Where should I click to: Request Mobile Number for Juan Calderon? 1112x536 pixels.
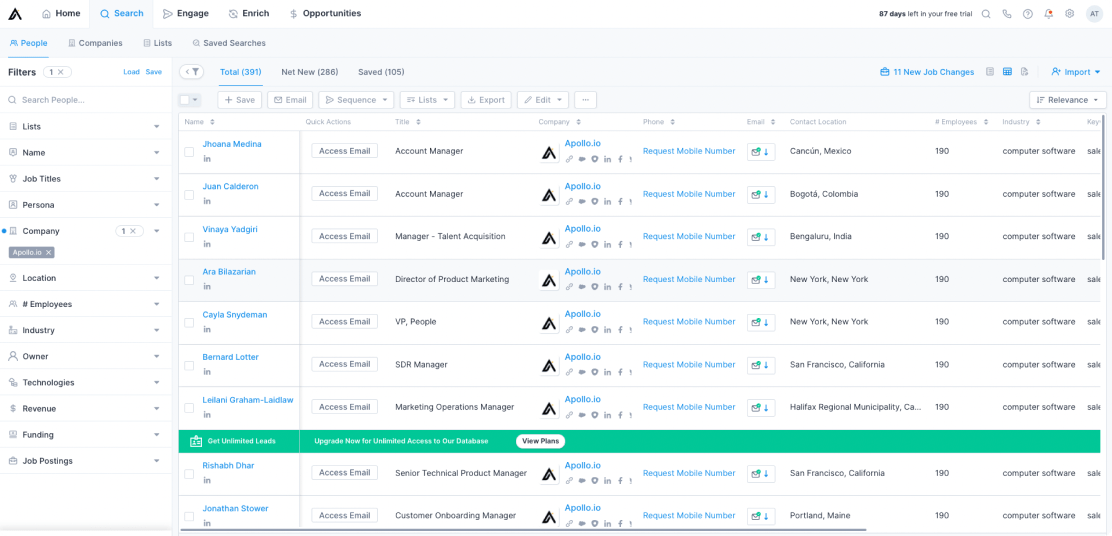[x=689, y=194]
